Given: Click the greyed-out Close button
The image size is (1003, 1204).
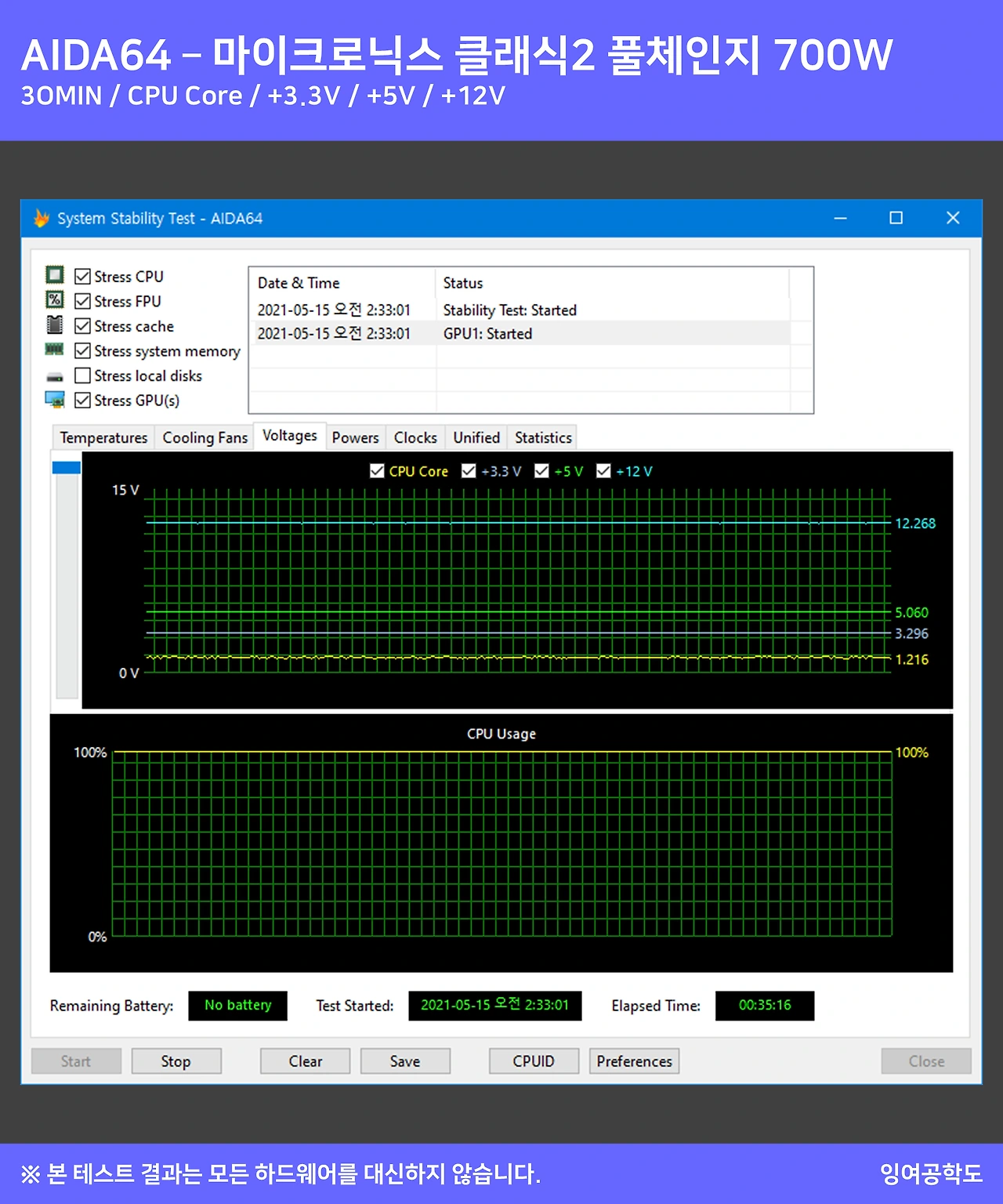Looking at the screenshot, I should click(926, 1061).
